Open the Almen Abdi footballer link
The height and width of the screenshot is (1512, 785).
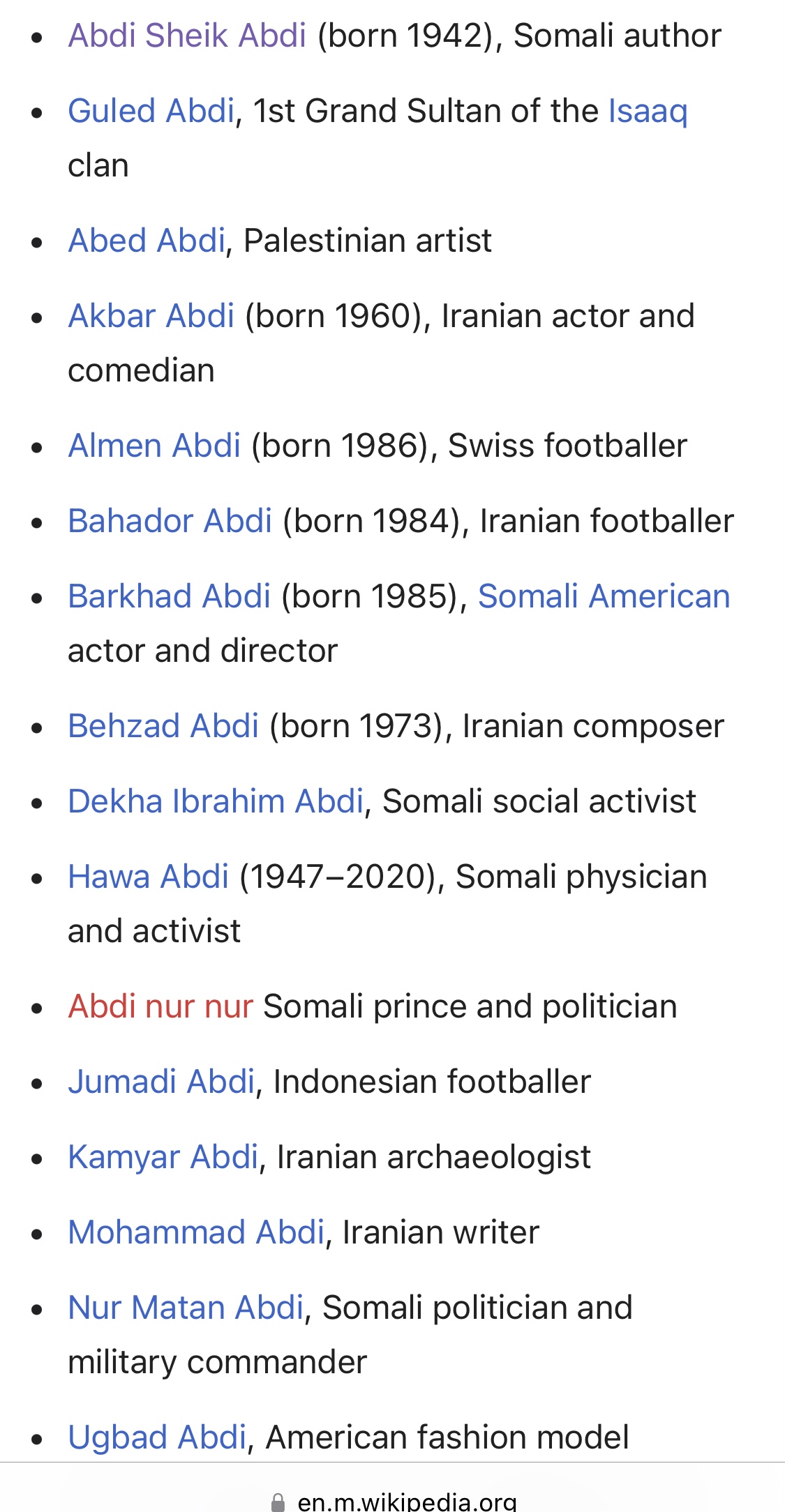click(x=154, y=446)
